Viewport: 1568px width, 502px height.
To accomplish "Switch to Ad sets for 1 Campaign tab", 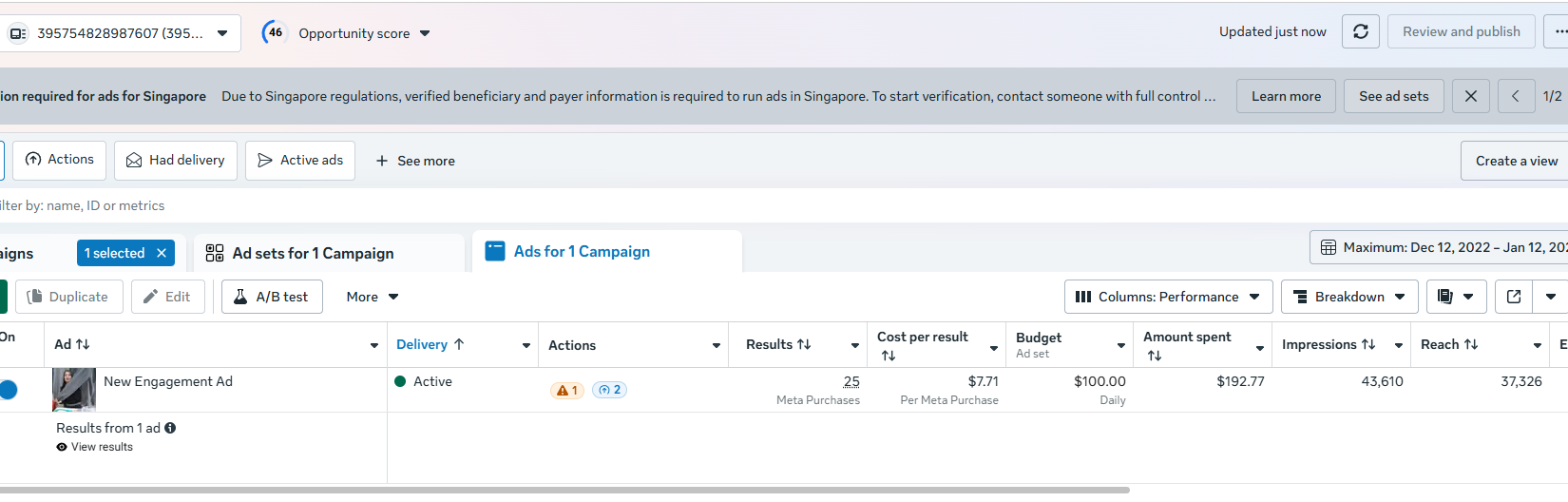I will (313, 253).
